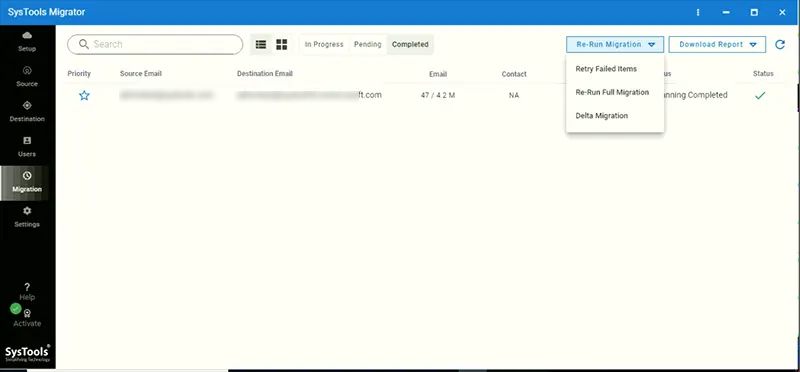Select Migration sidebar section
The width and height of the screenshot is (800, 372).
27,182
